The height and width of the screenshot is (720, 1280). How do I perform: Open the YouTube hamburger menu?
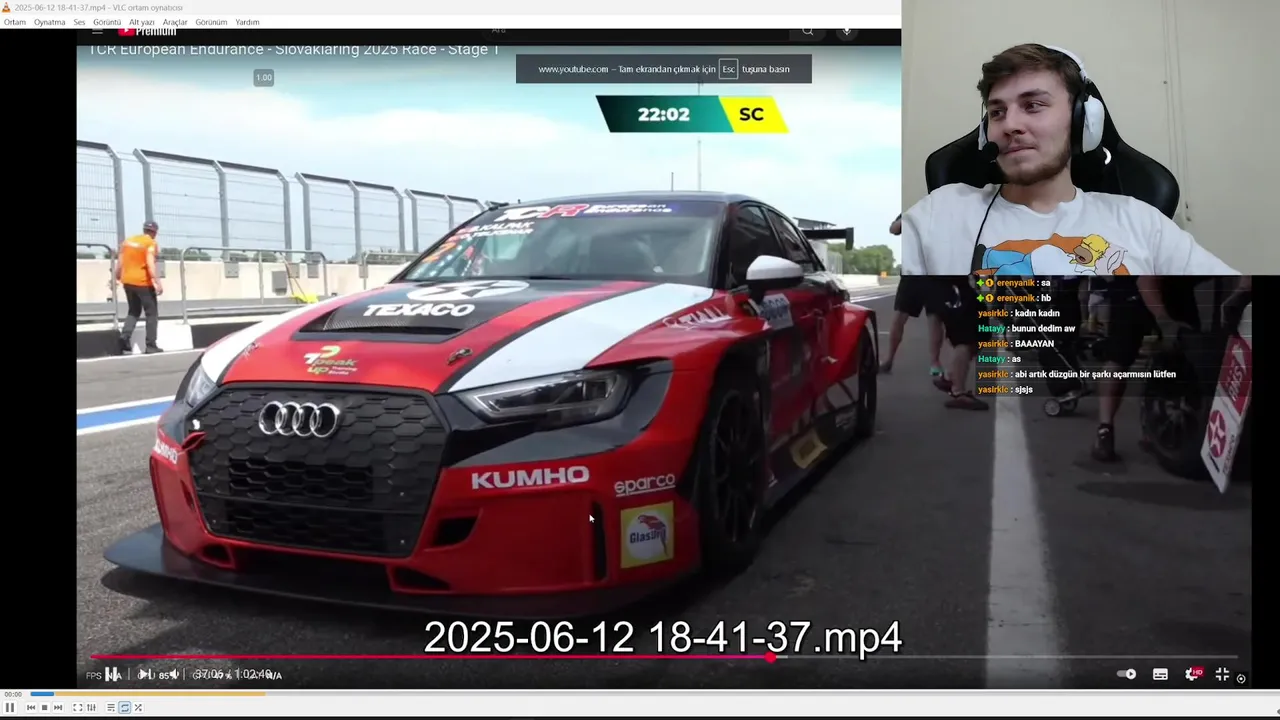coord(97,31)
